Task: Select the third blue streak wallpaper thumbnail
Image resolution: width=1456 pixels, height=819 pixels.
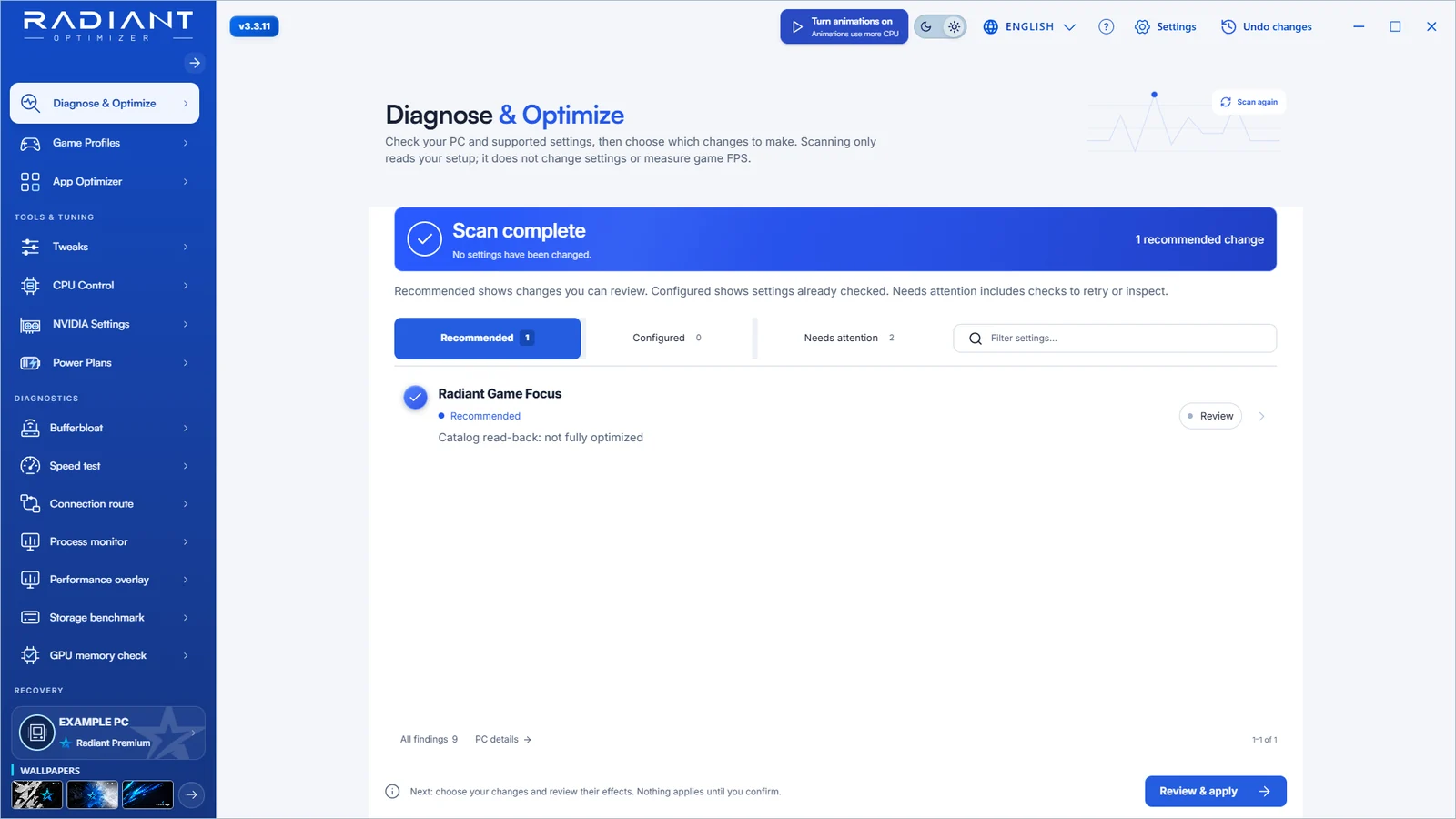Action: coord(147,794)
